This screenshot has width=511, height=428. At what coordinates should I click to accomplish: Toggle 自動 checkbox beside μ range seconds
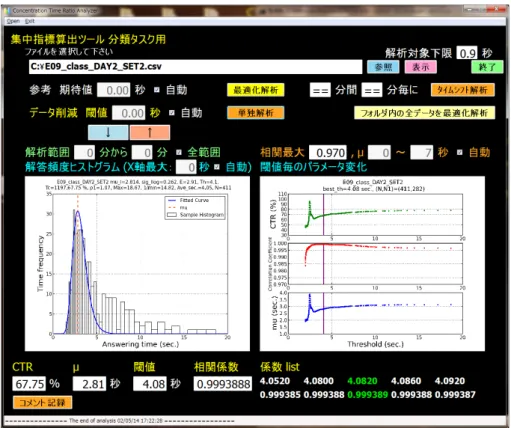click(x=460, y=152)
